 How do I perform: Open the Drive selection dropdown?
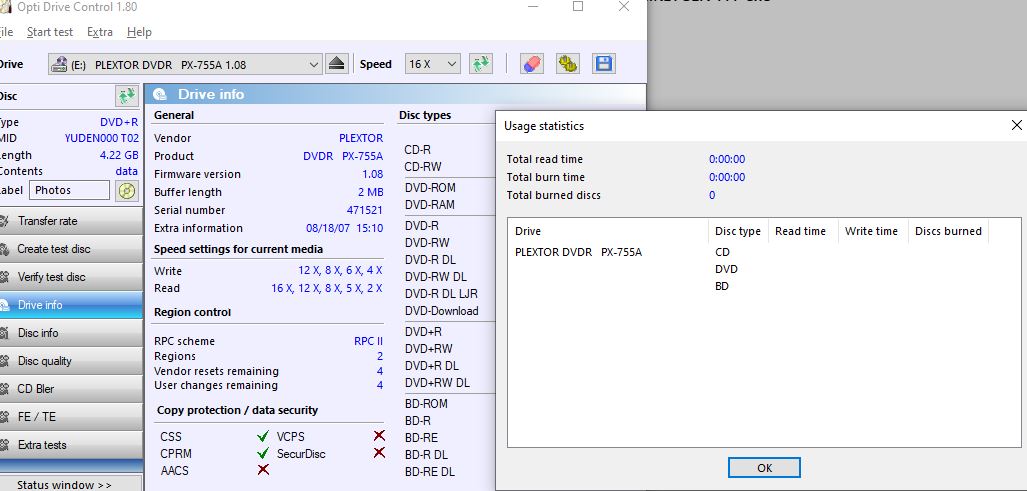pos(185,65)
